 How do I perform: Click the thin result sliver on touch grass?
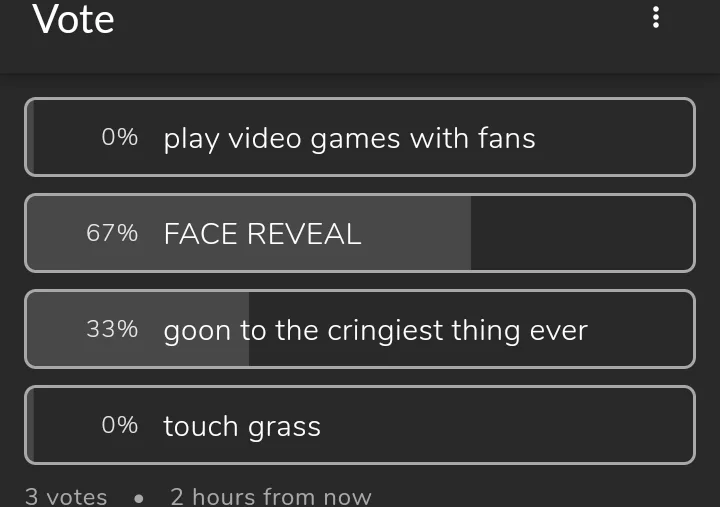[31, 425]
